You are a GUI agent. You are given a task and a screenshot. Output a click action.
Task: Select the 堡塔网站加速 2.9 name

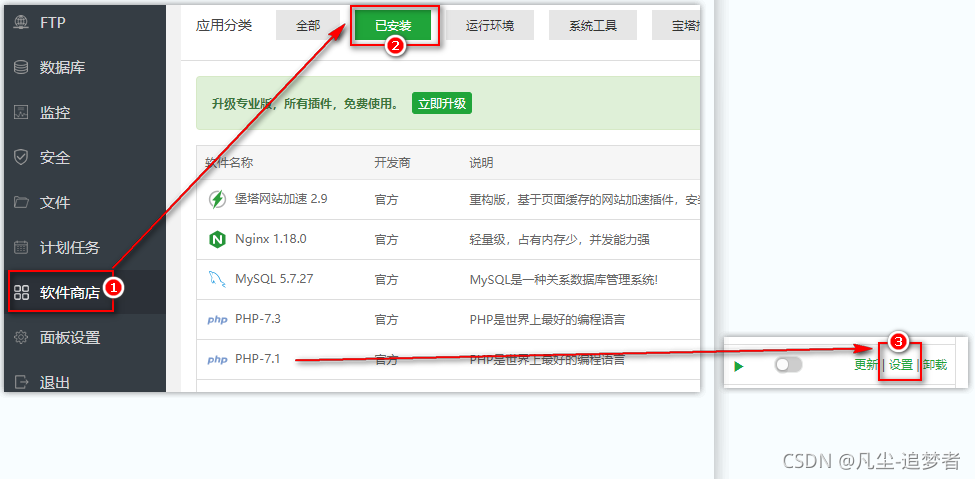[281, 199]
